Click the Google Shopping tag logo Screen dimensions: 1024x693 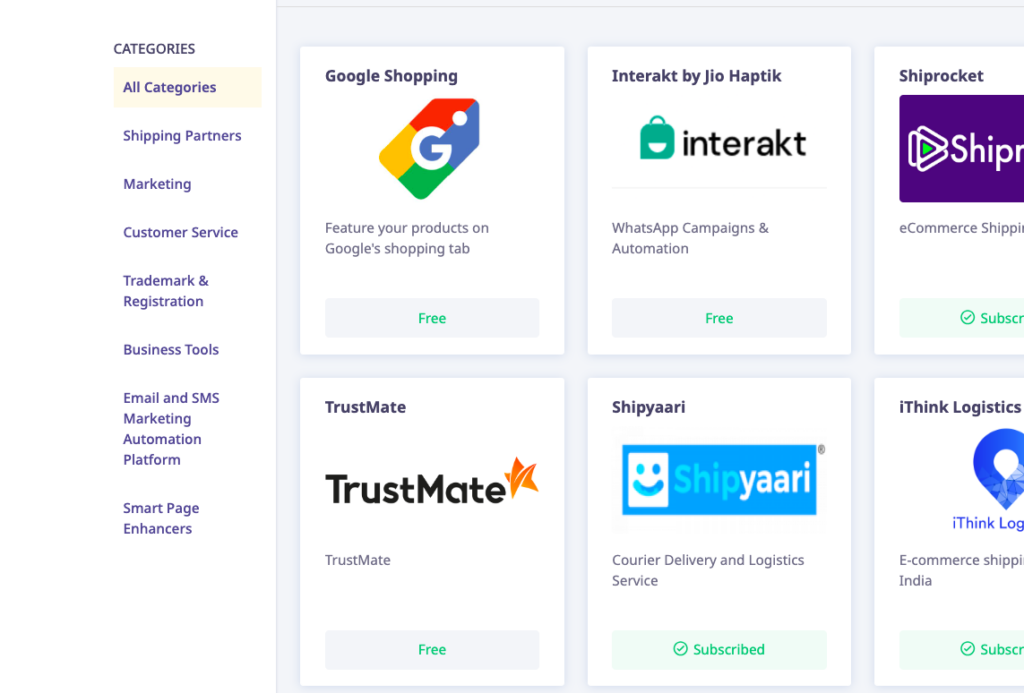pyautogui.click(x=430, y=148)
